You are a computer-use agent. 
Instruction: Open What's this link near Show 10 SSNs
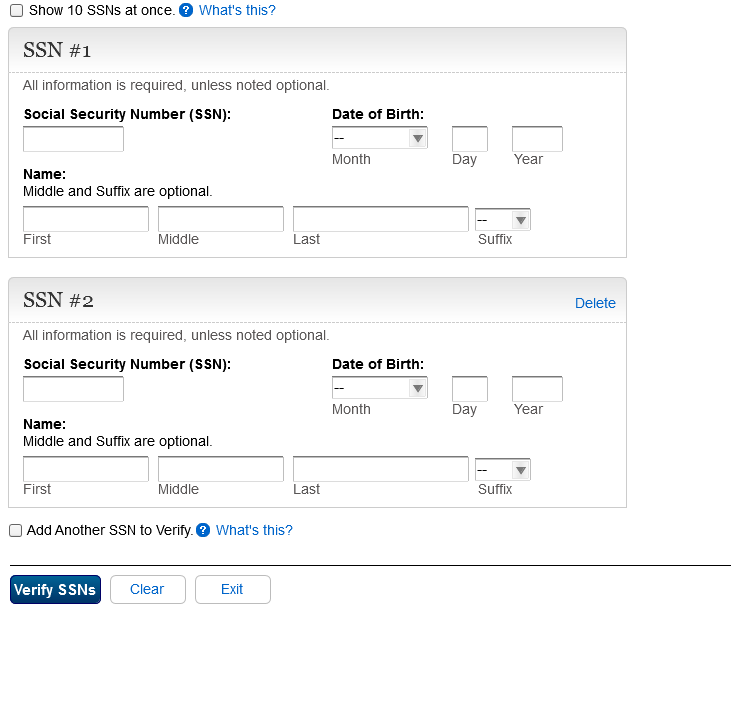(x=237, y=11)
